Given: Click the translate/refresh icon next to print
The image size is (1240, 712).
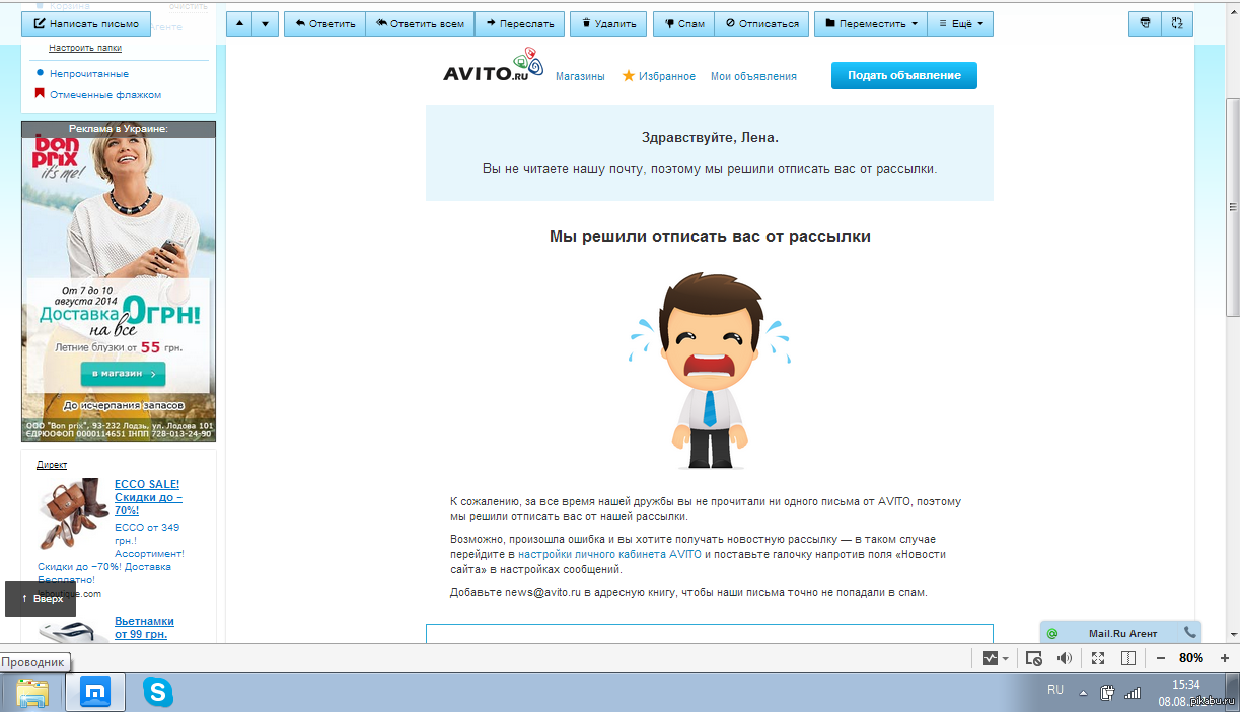Looking at the screenshot, I should pos(1177,24).
